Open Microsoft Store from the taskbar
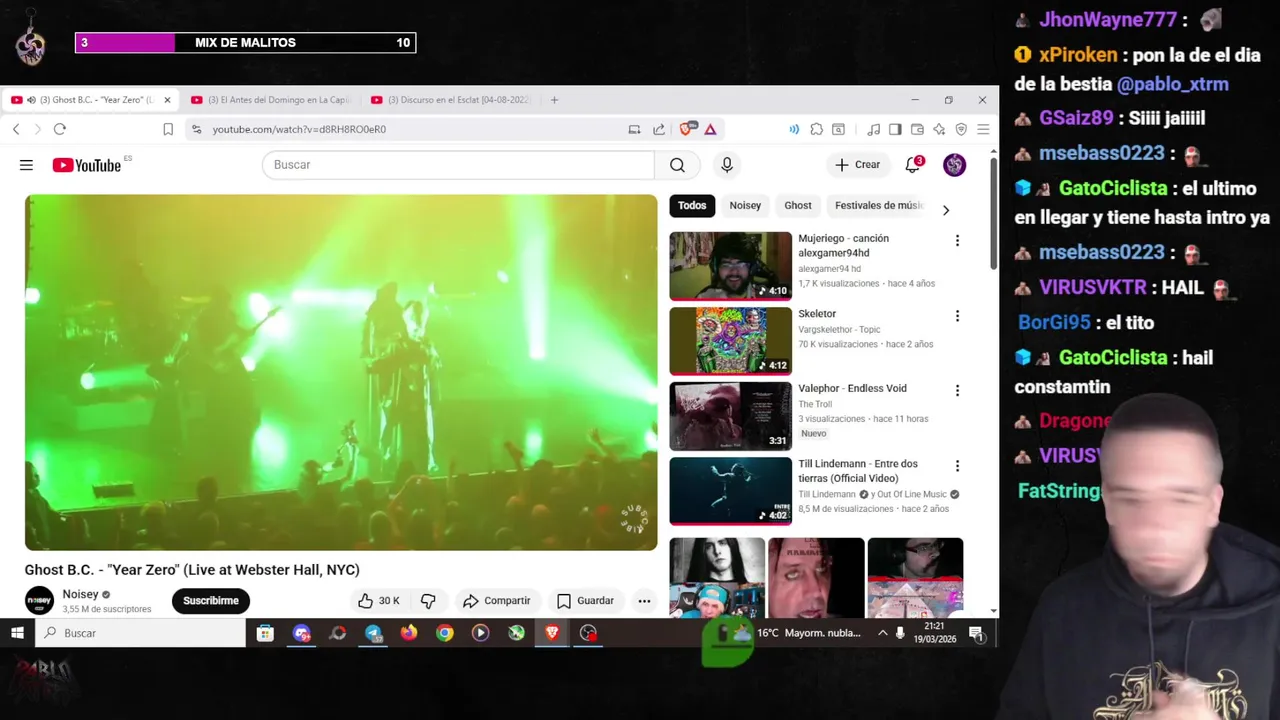1280x720 pixels. (x=265, y=633)
